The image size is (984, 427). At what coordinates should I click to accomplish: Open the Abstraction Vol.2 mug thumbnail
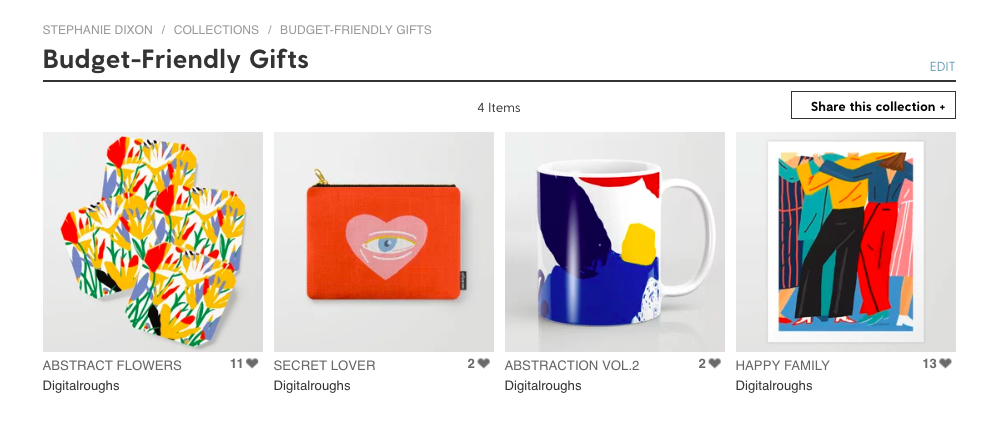(x=614, y=242)
